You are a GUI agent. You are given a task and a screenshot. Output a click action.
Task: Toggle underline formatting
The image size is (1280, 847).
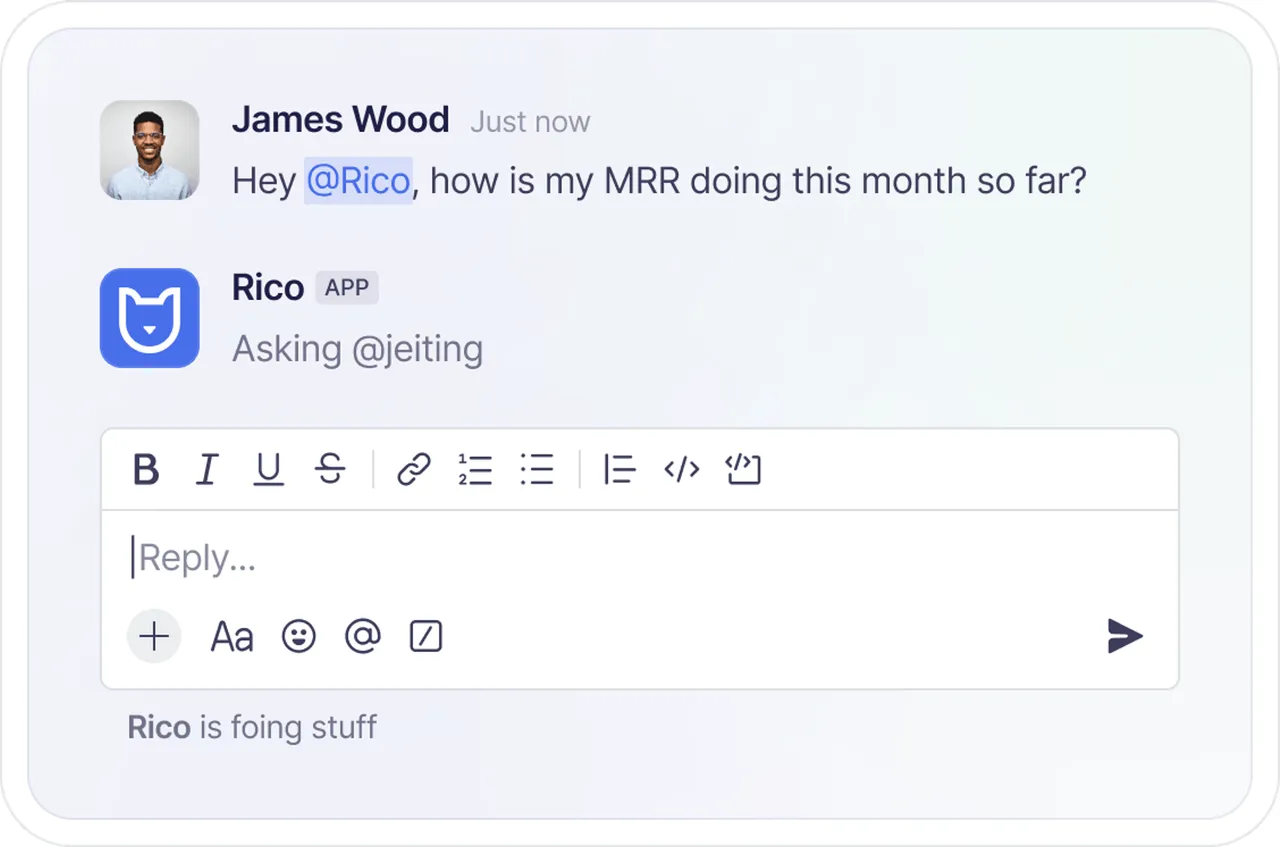pyautogui.click(x=268, y=469)
